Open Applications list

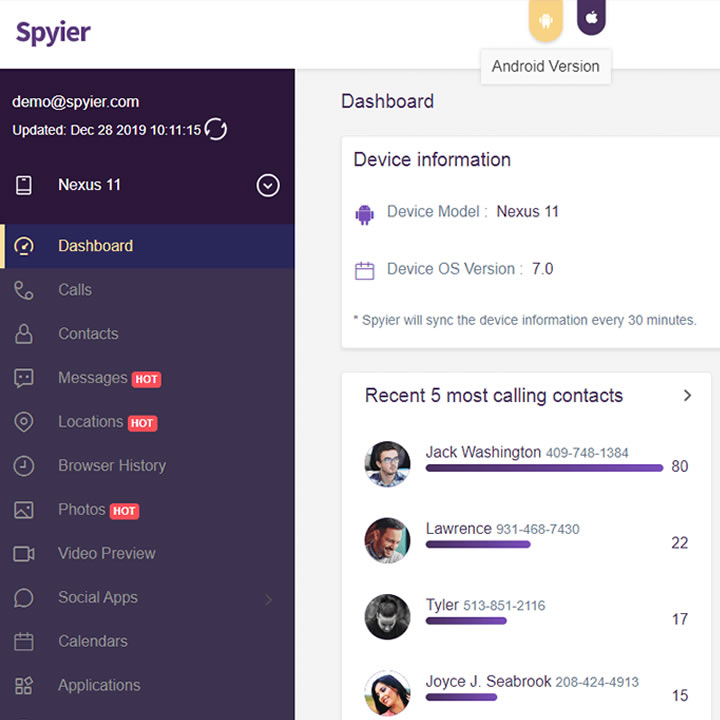click(x=147, y=686)
